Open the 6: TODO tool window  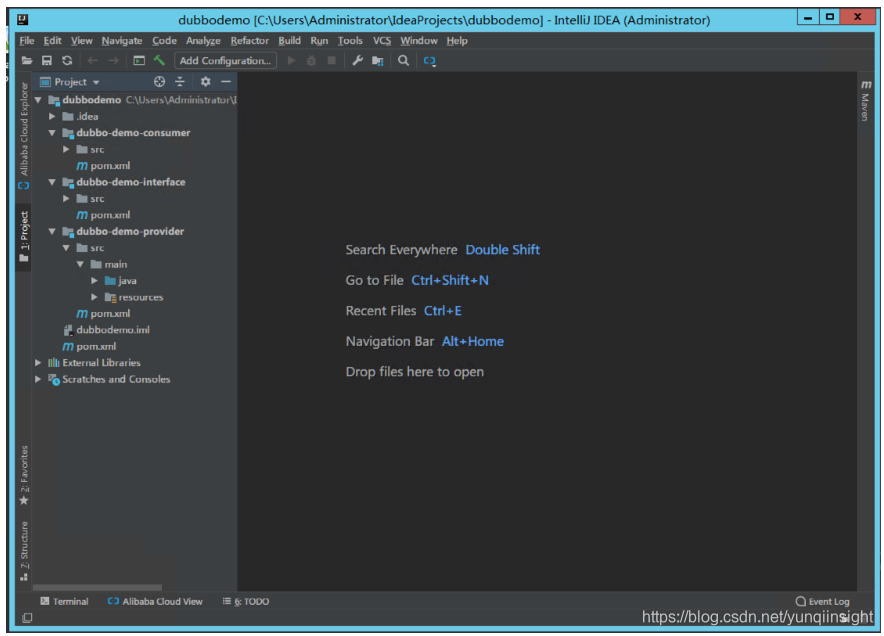246,602
